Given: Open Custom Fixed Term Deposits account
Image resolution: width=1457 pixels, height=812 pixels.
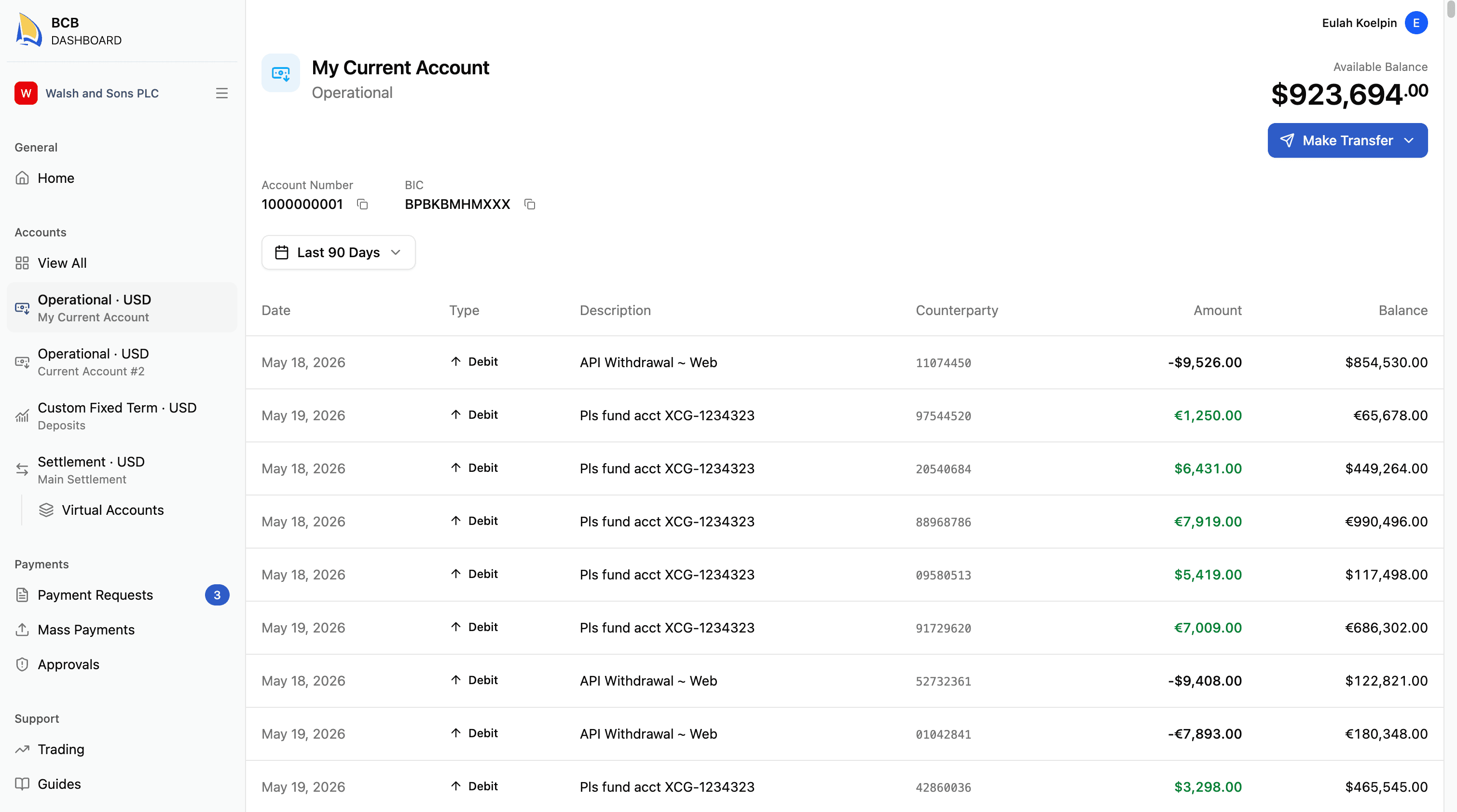Looking at the screenshot, I should tap(122, 416).
